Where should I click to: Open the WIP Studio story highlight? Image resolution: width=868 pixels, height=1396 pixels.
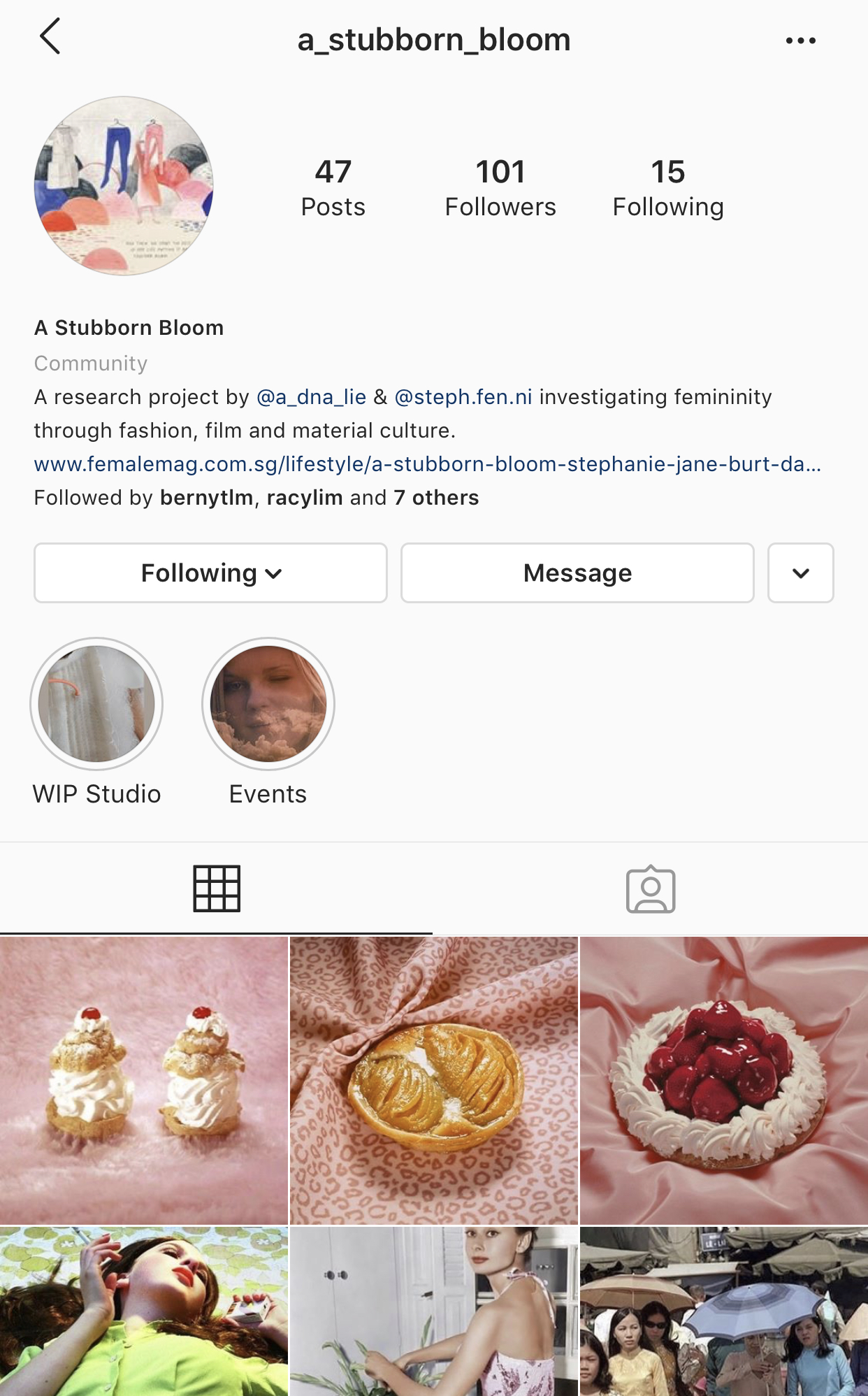(96, 703)
